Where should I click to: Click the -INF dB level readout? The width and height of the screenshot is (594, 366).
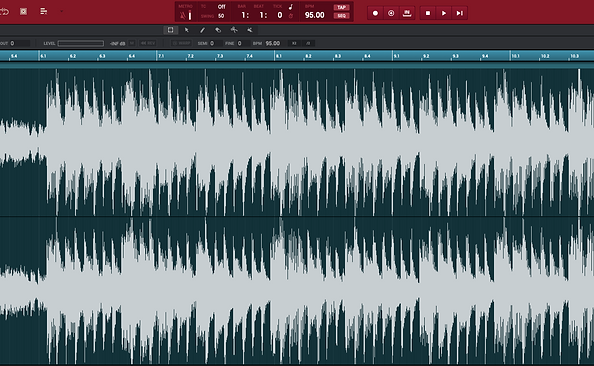click(117, 43)
